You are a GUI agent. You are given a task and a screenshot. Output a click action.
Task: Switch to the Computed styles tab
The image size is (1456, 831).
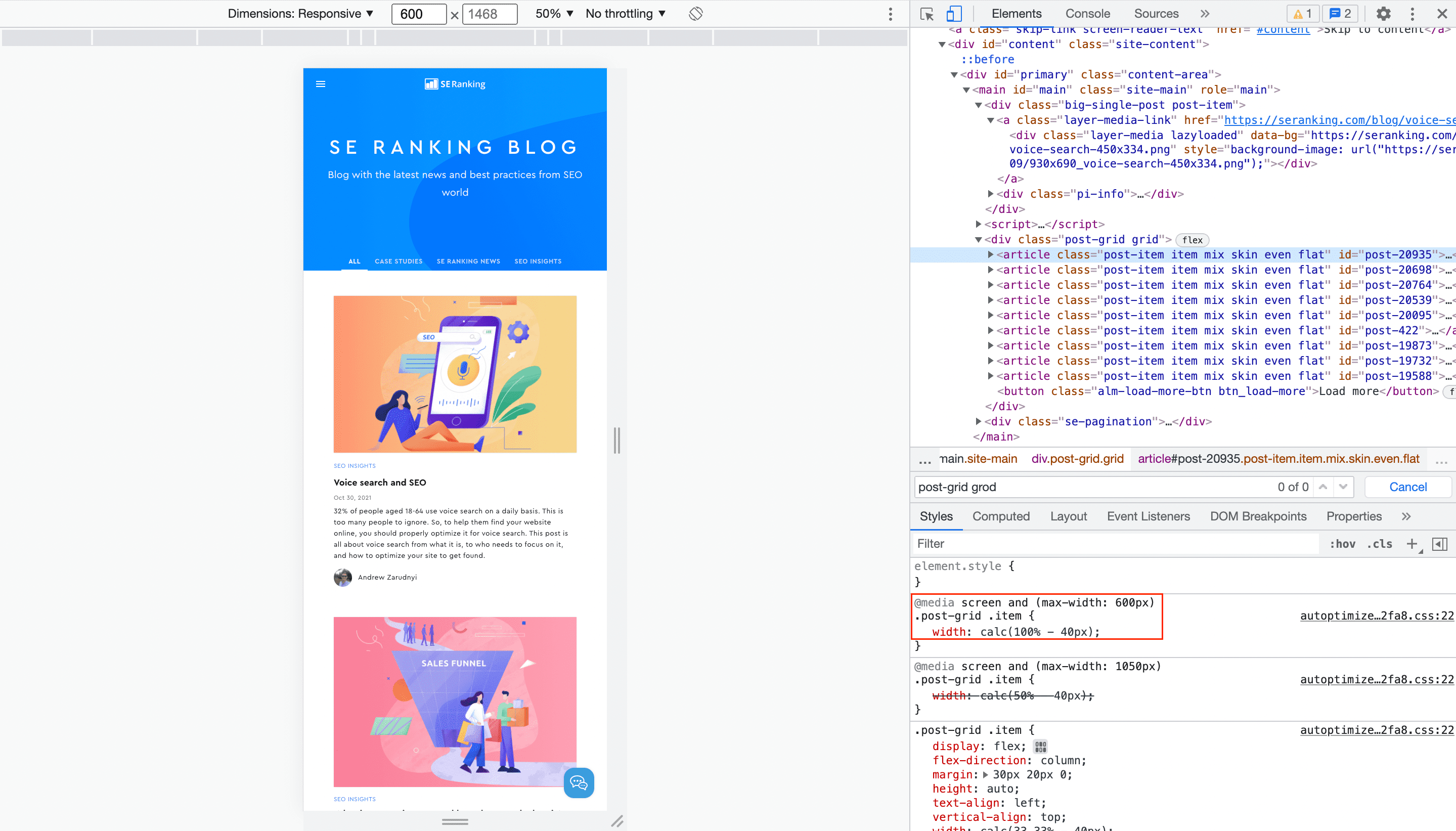point(1001,517)
